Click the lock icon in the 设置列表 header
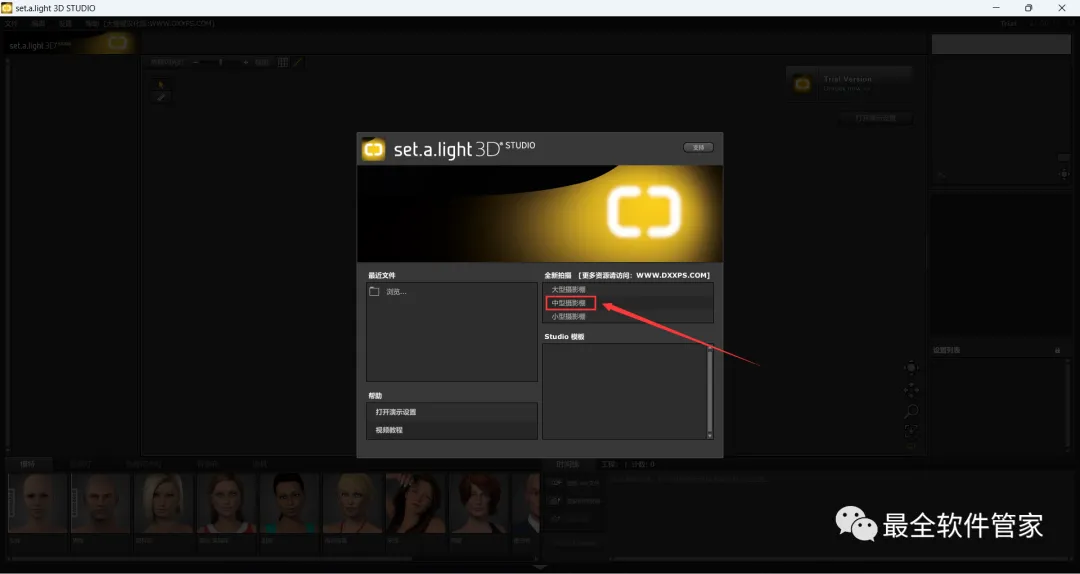Image resolution: width=1080 pixels, height=574 pixels. pos(1057,351)
